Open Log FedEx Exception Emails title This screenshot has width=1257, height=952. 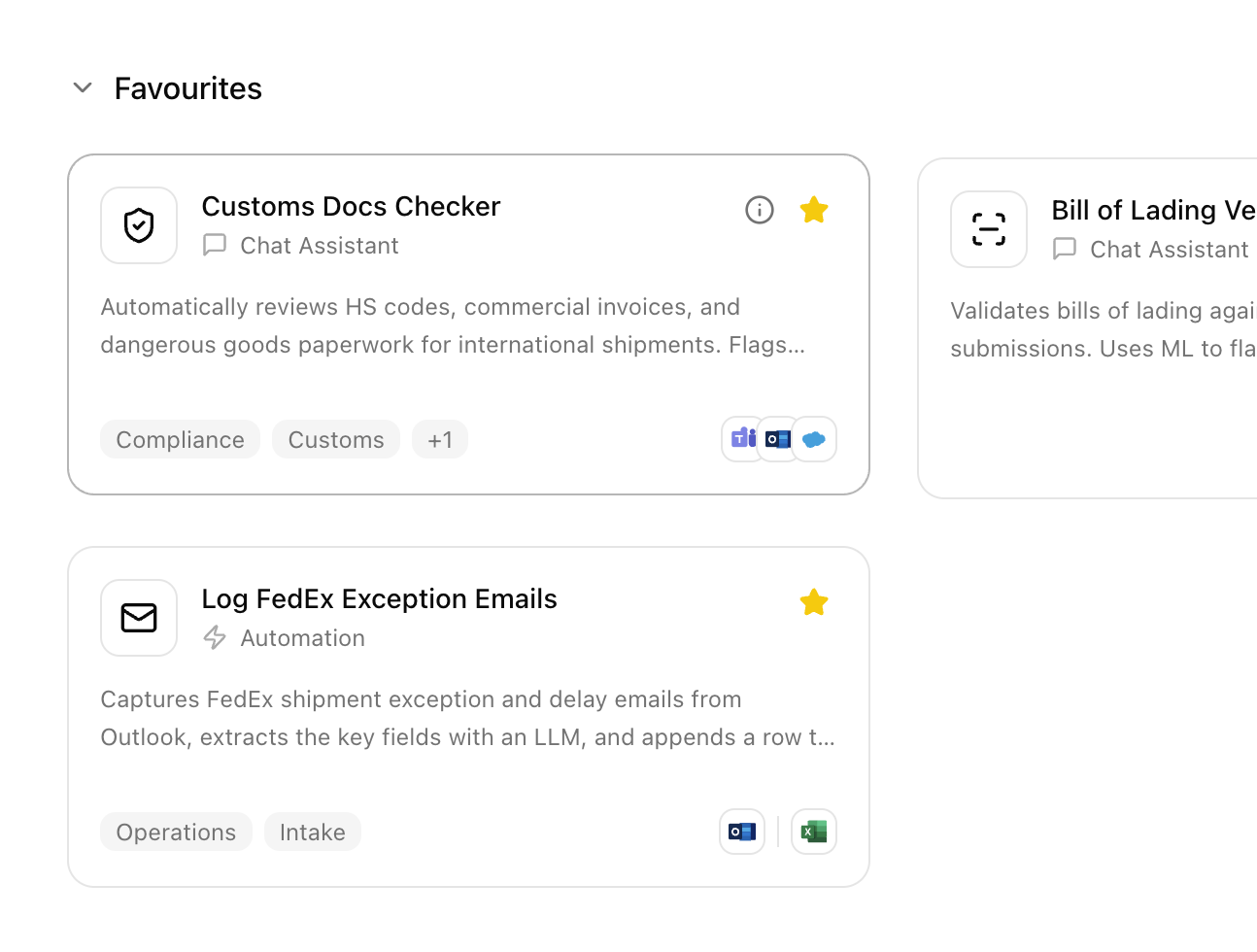coord(380,598)
